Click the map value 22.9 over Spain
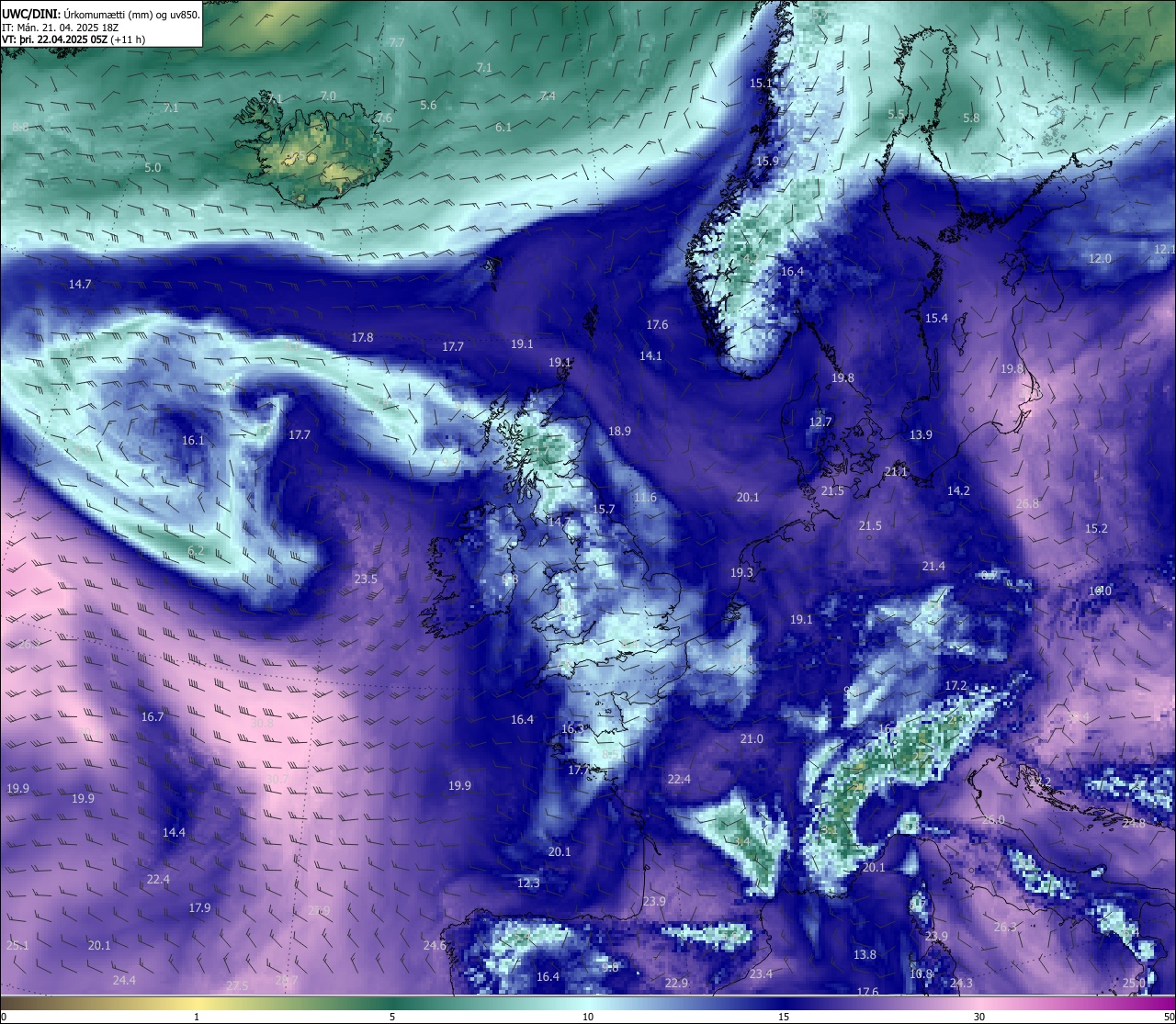The width and height of the screenshot is (1176, 1024). coord(676,983)
